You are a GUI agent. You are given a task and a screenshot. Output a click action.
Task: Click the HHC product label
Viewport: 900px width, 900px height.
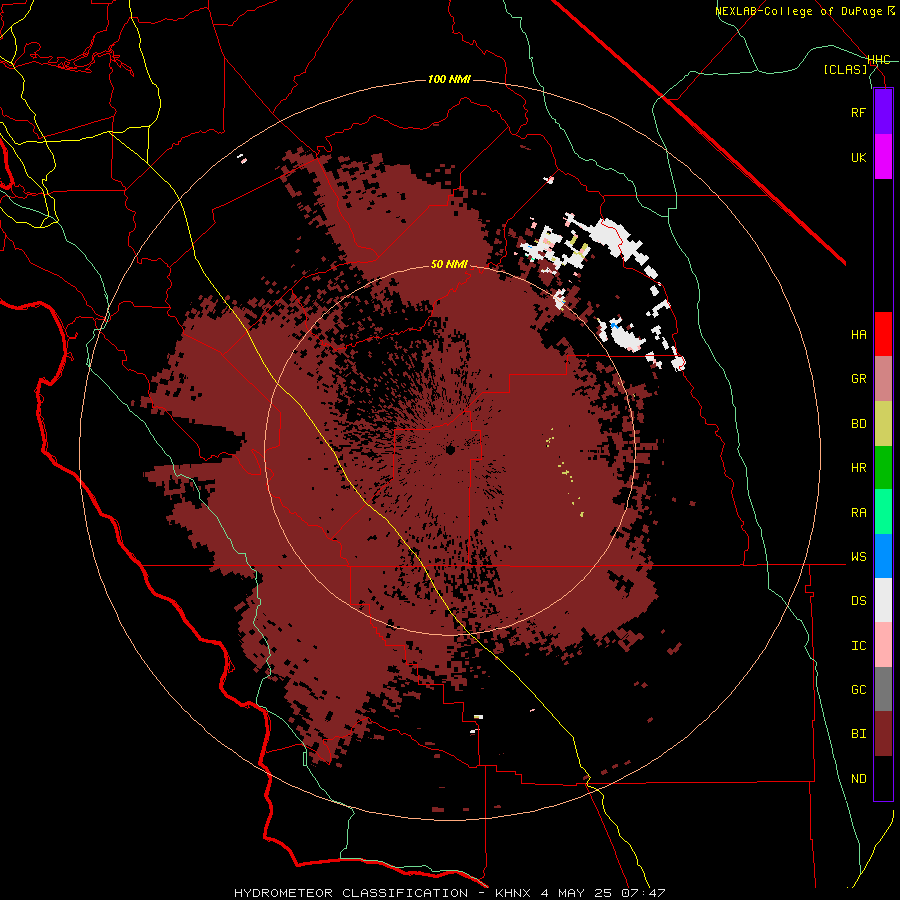tap(878, 60)
